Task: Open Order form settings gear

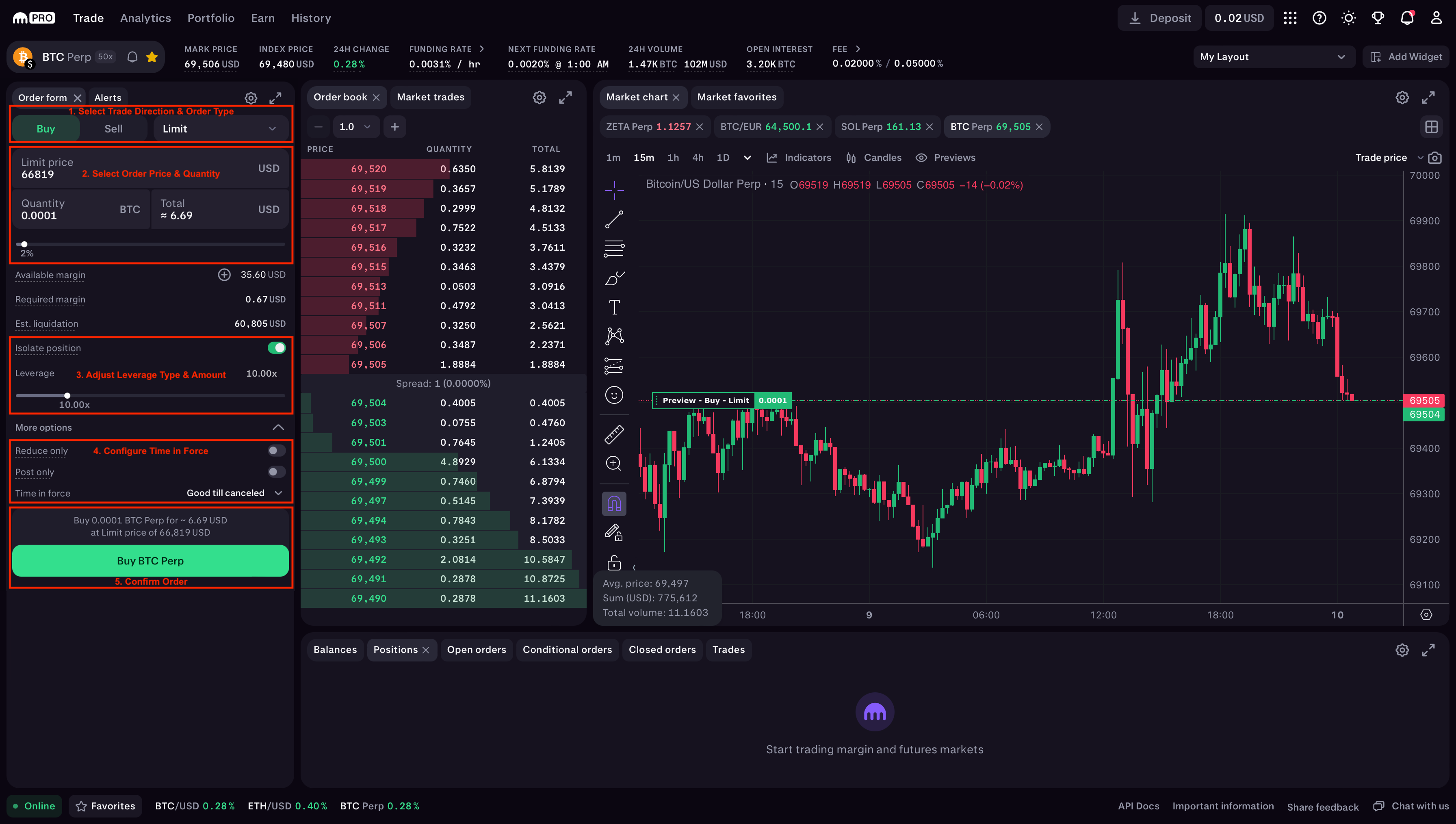Action: click(x=251, y=98)
